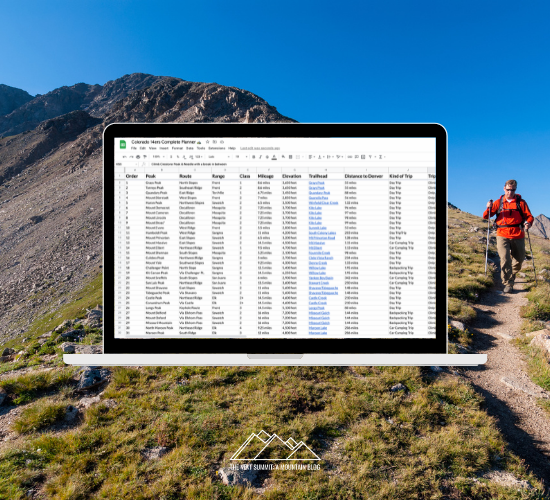Toggle strikethrough formatting in the toolbar
Image resolution: width=550 pixels, height=500 pixels.
[x=267, y=157]
